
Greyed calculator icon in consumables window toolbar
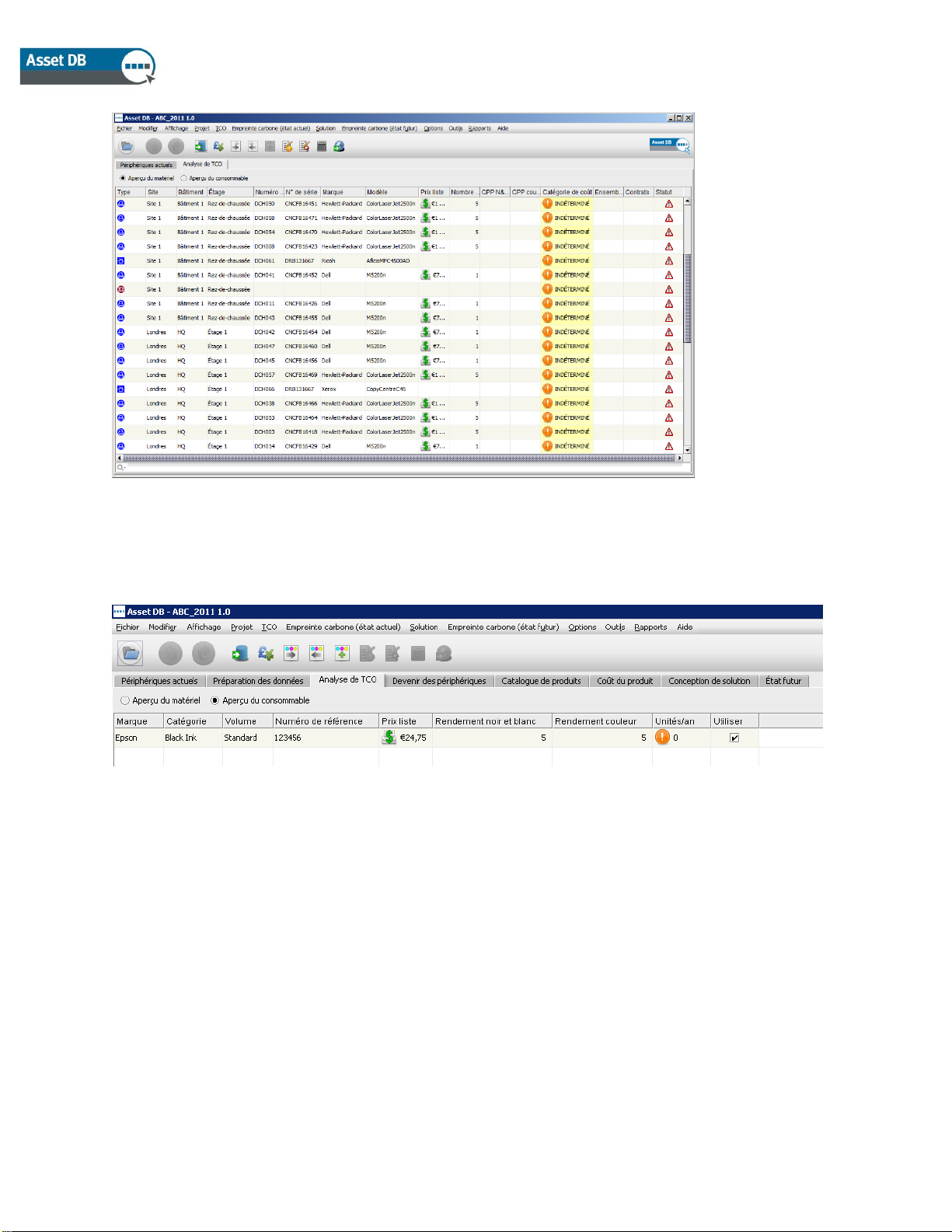pyautogui.click(x=418, y=654)
